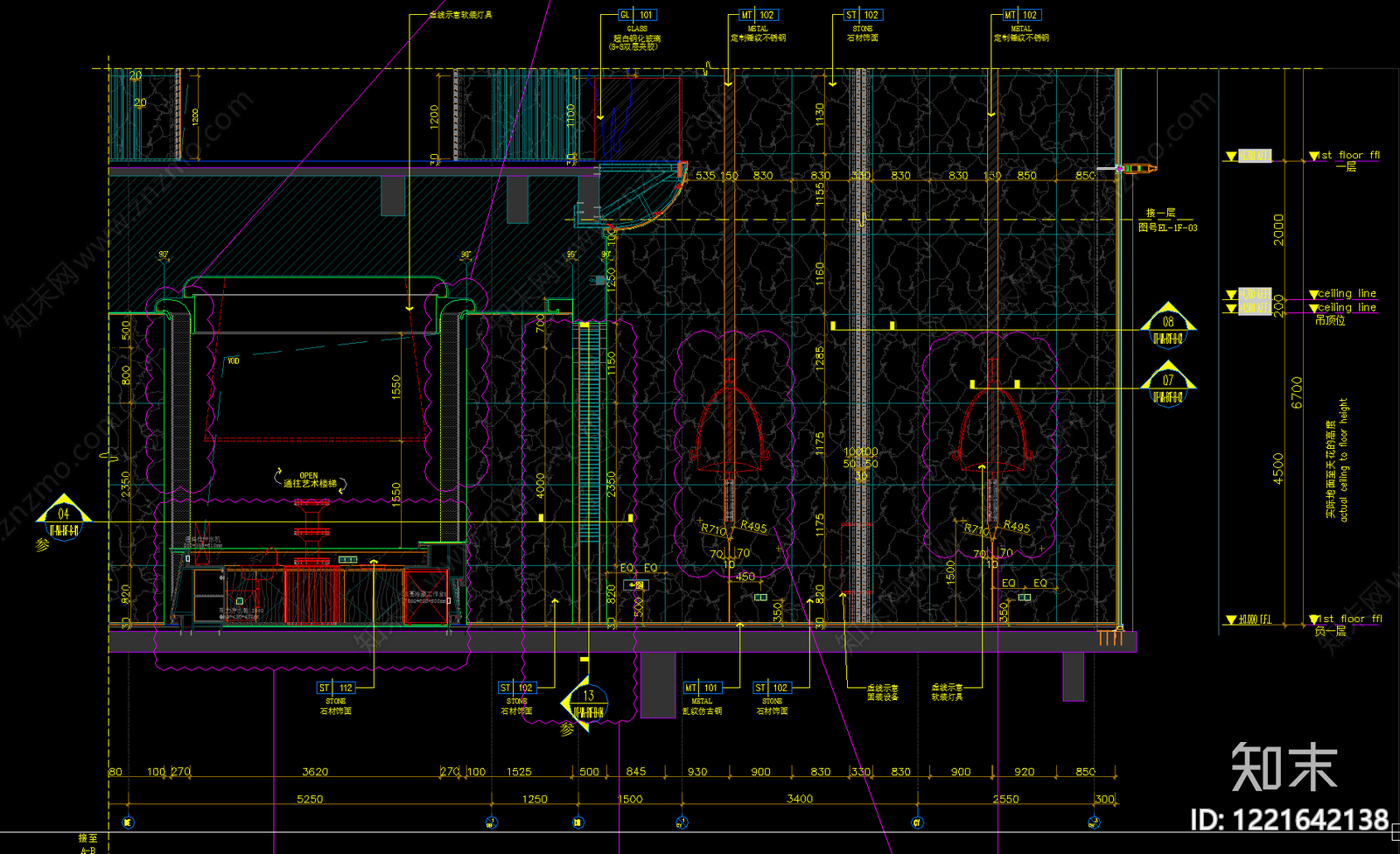
Task: Click the EL-1F-03 drawing number reference
Action: [1168, 227]
